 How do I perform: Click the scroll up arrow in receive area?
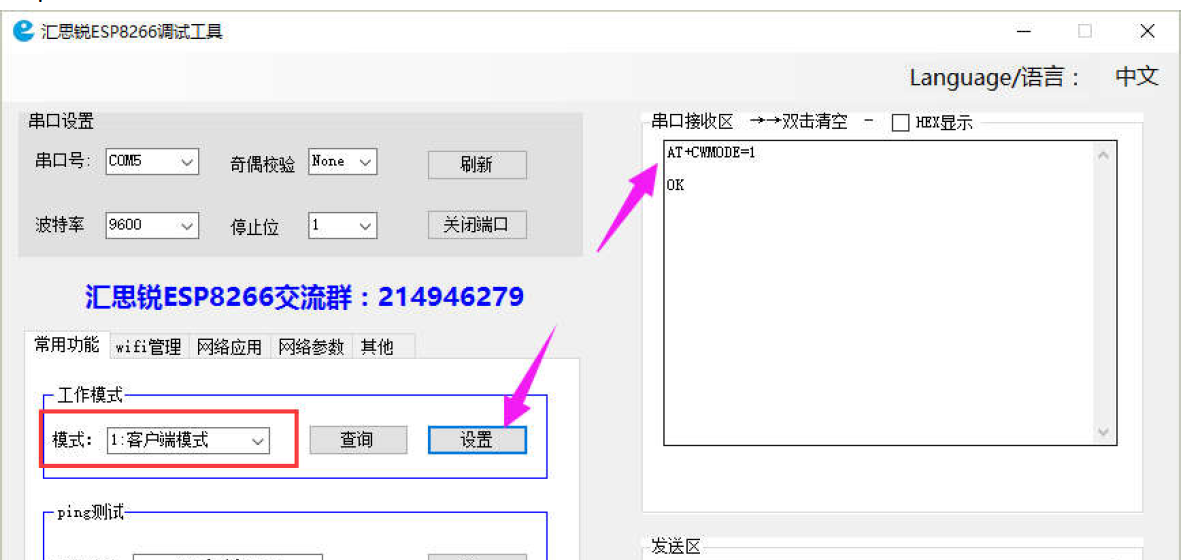(1103, 155)
